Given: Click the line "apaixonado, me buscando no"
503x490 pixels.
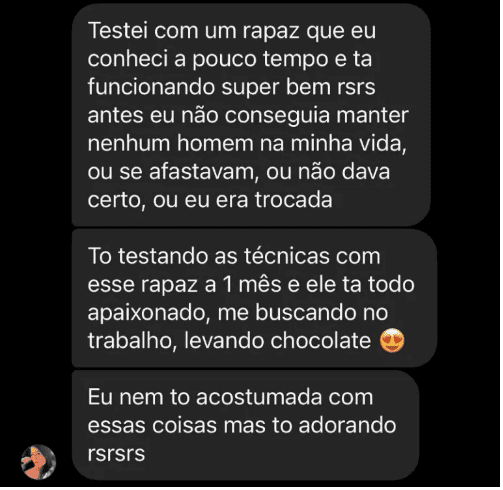Looking at the screenshot, I should point(239,315).
